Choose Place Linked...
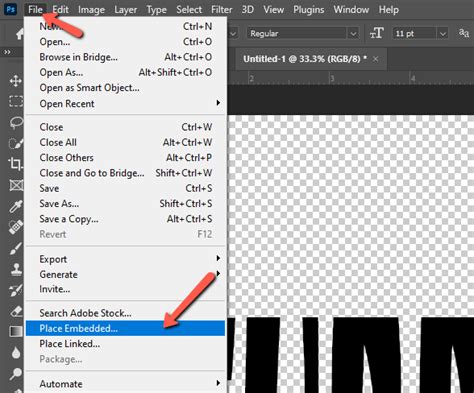Viewport: 474px width, 393px height. click(x=126, y=344)
